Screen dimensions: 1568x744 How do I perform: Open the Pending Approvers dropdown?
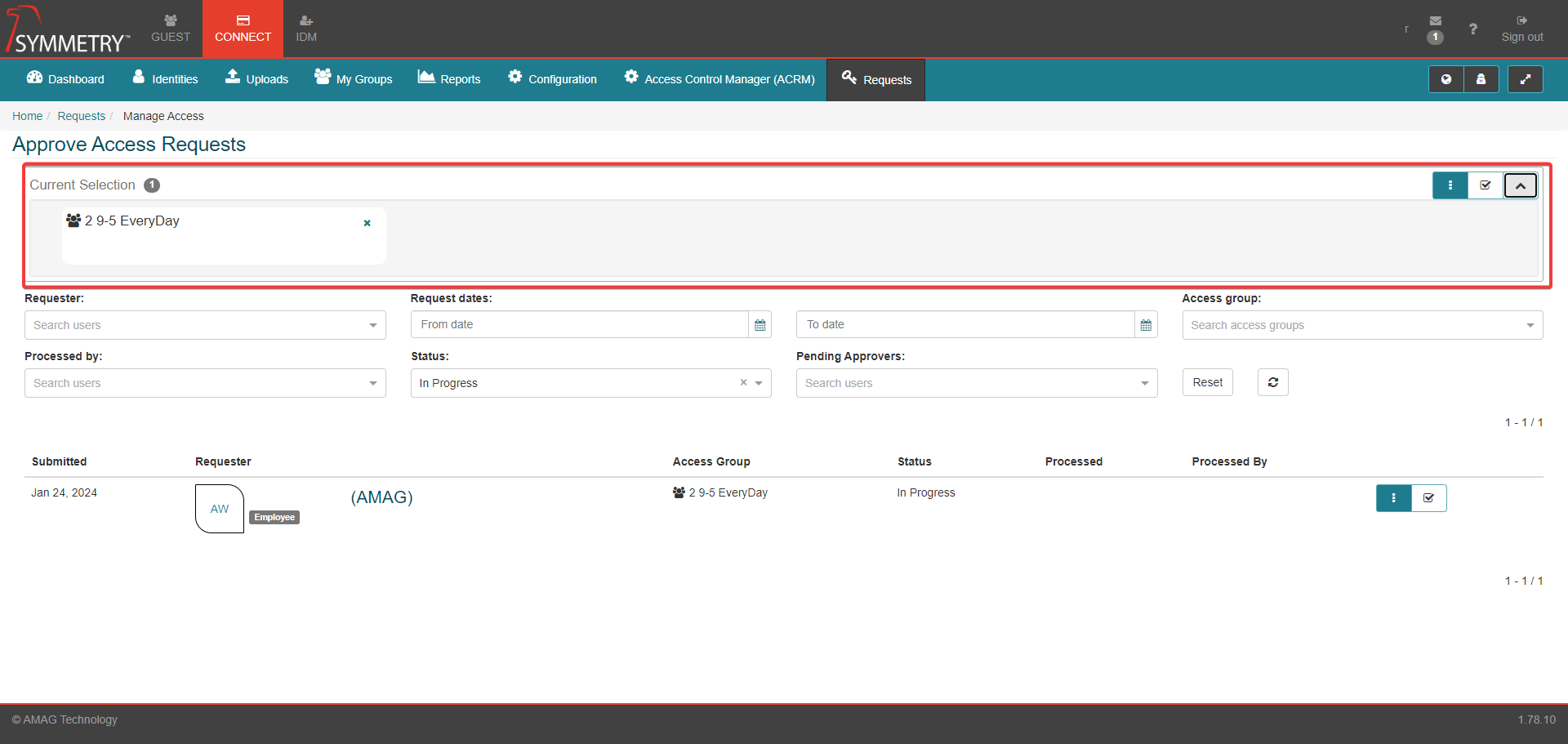pyautogui.click(x=977, y=383)
